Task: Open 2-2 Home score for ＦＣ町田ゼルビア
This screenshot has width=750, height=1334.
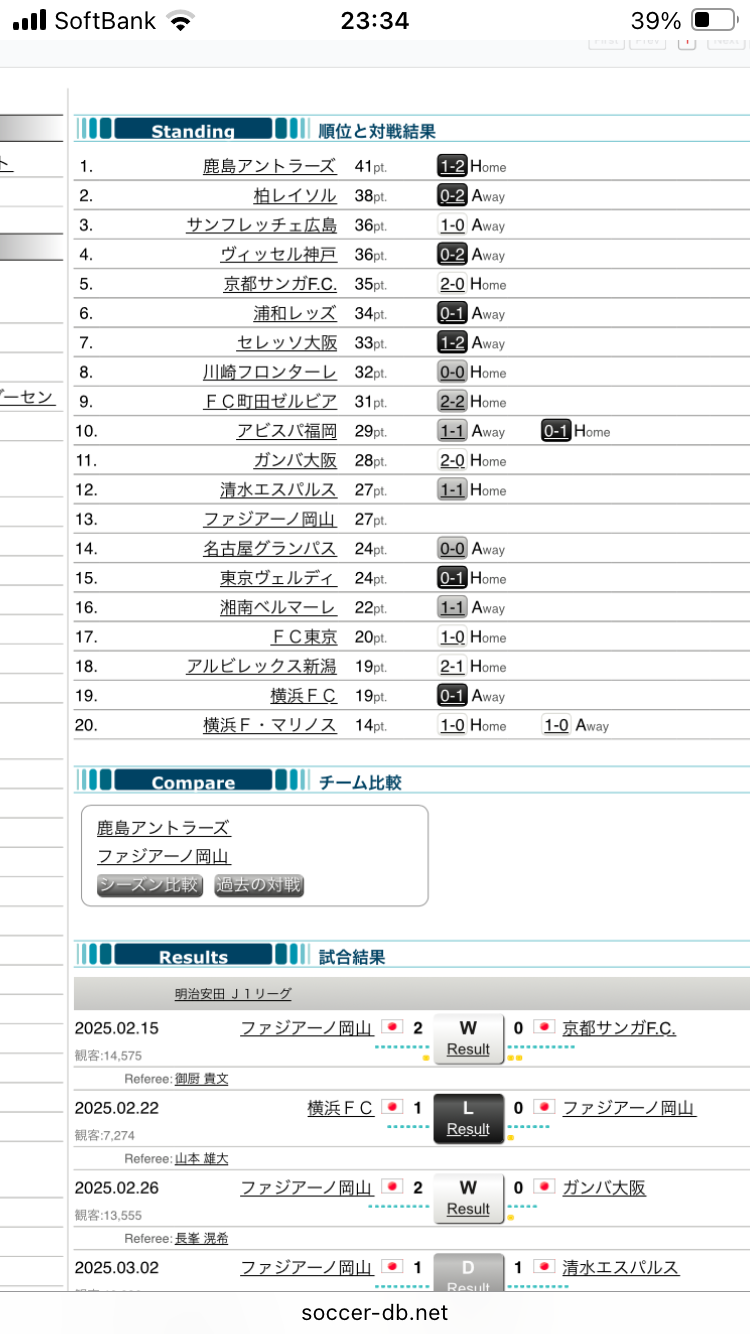Action: [452, 403]
